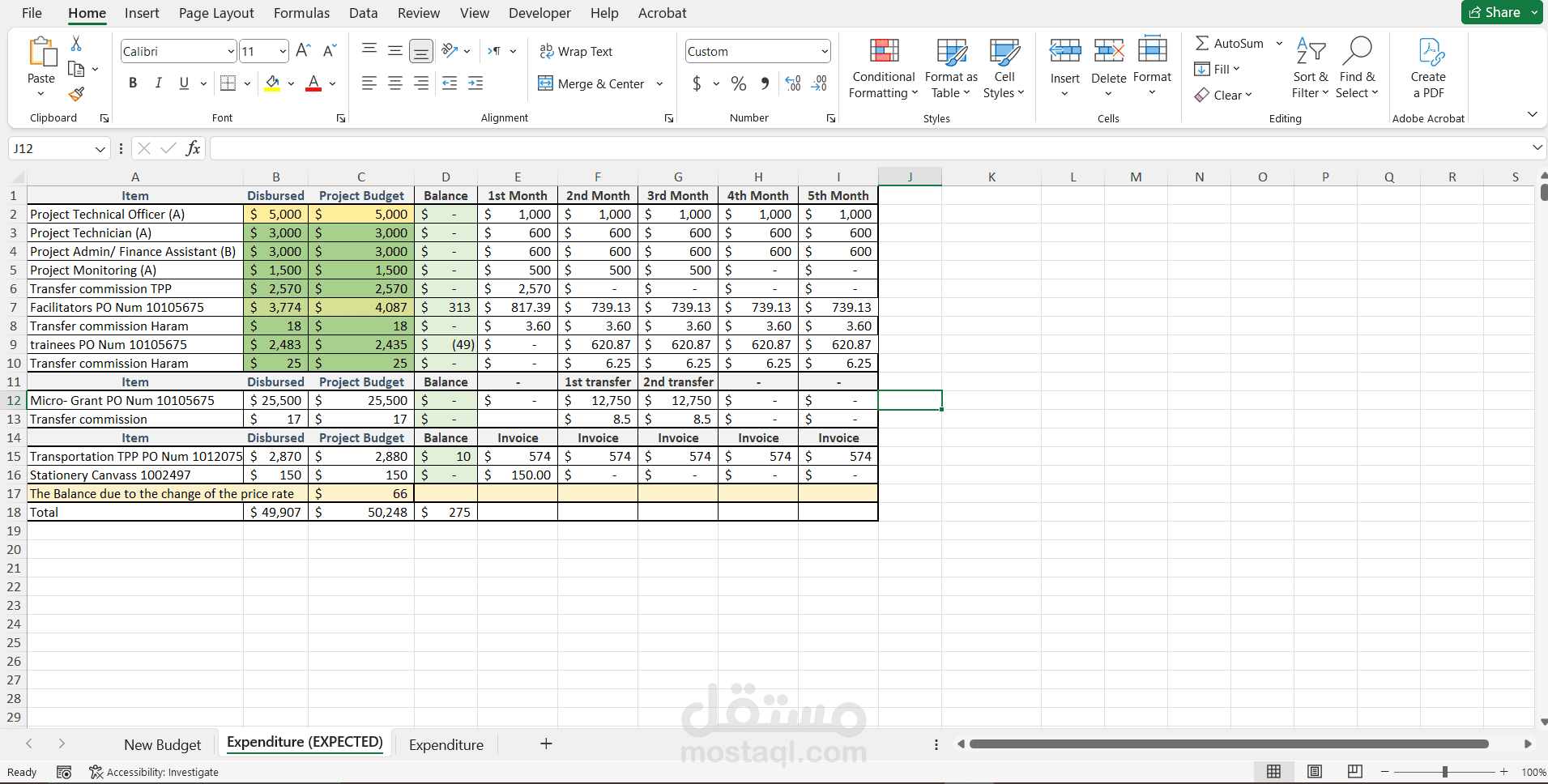Open the Calibri font name dropdown
Viewport: 1548px width, 784px height.
point(231,51)
